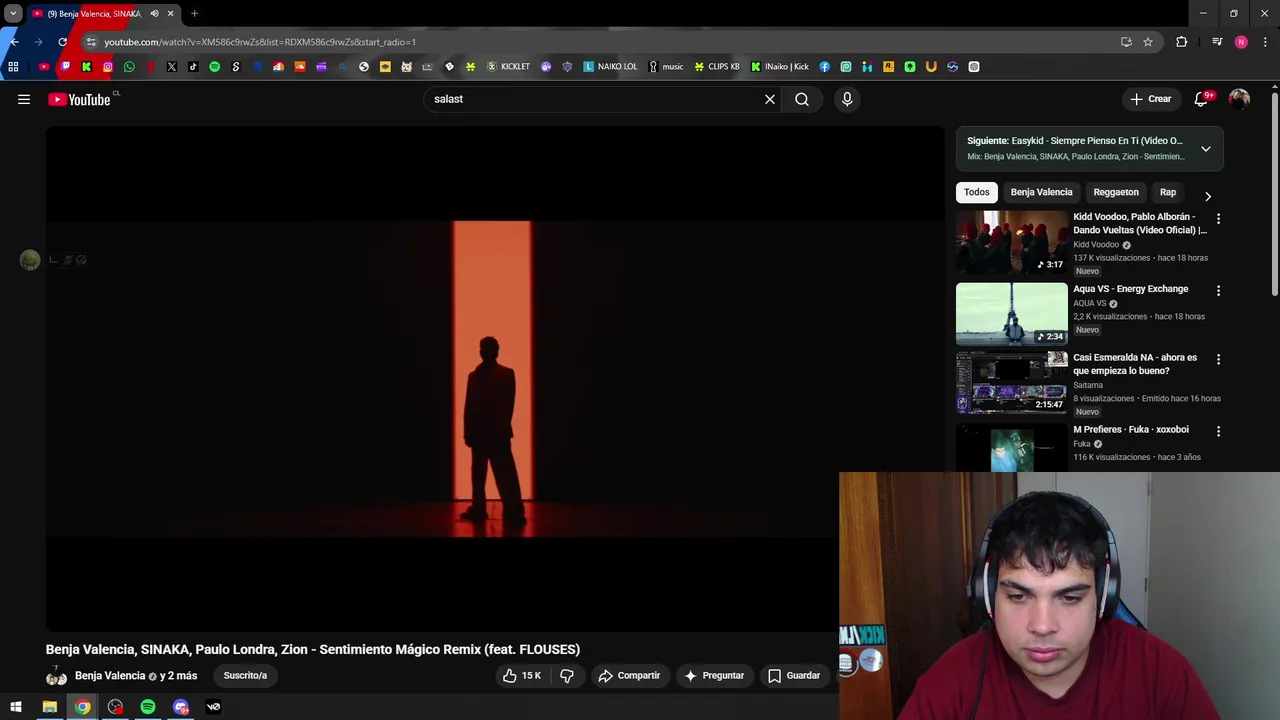Open the YouTube guide hamburger menu

24,99
